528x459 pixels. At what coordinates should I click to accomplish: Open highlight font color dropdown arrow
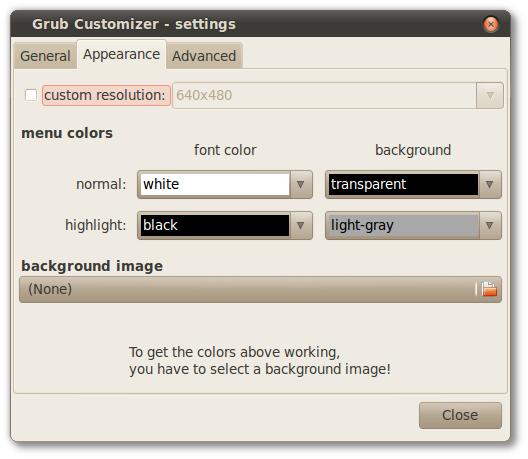(300, 225)
